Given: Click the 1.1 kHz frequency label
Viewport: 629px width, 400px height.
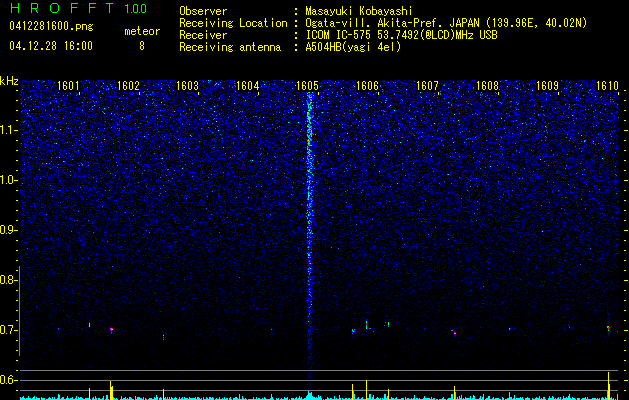Looking at the screenshot, I should point(8,130).
